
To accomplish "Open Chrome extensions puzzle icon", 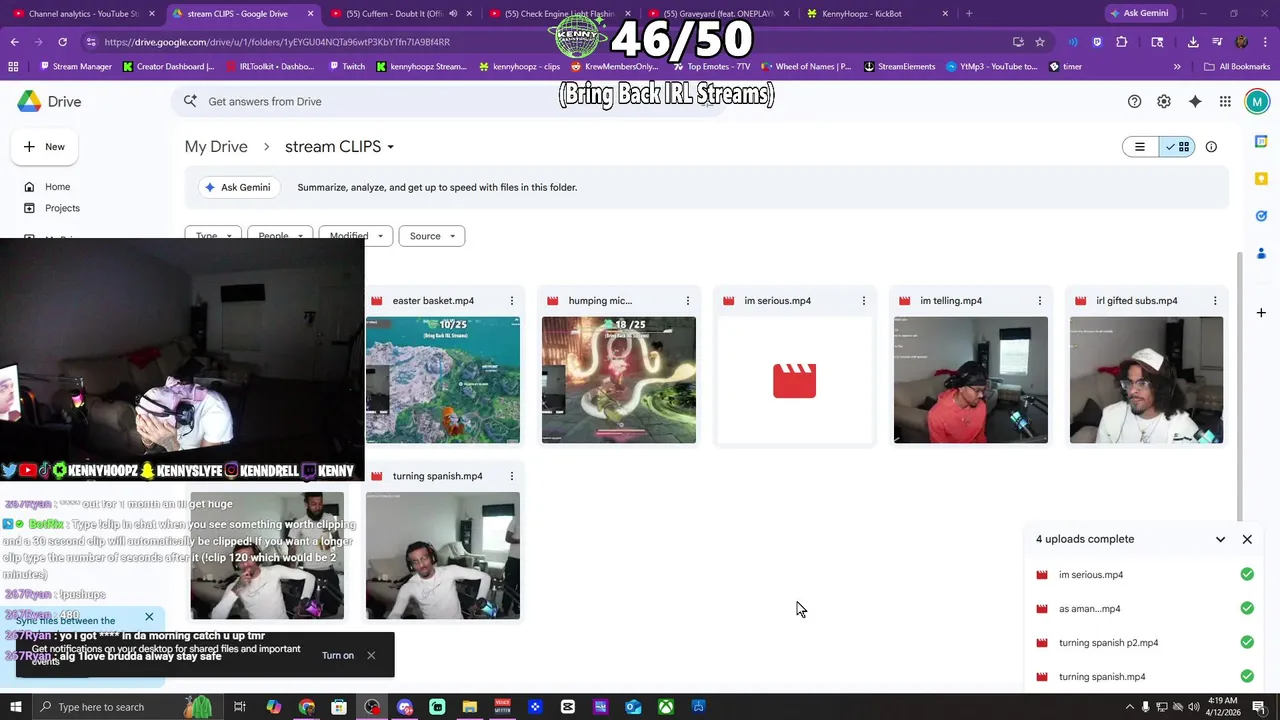I will (x=1121, y=42).
